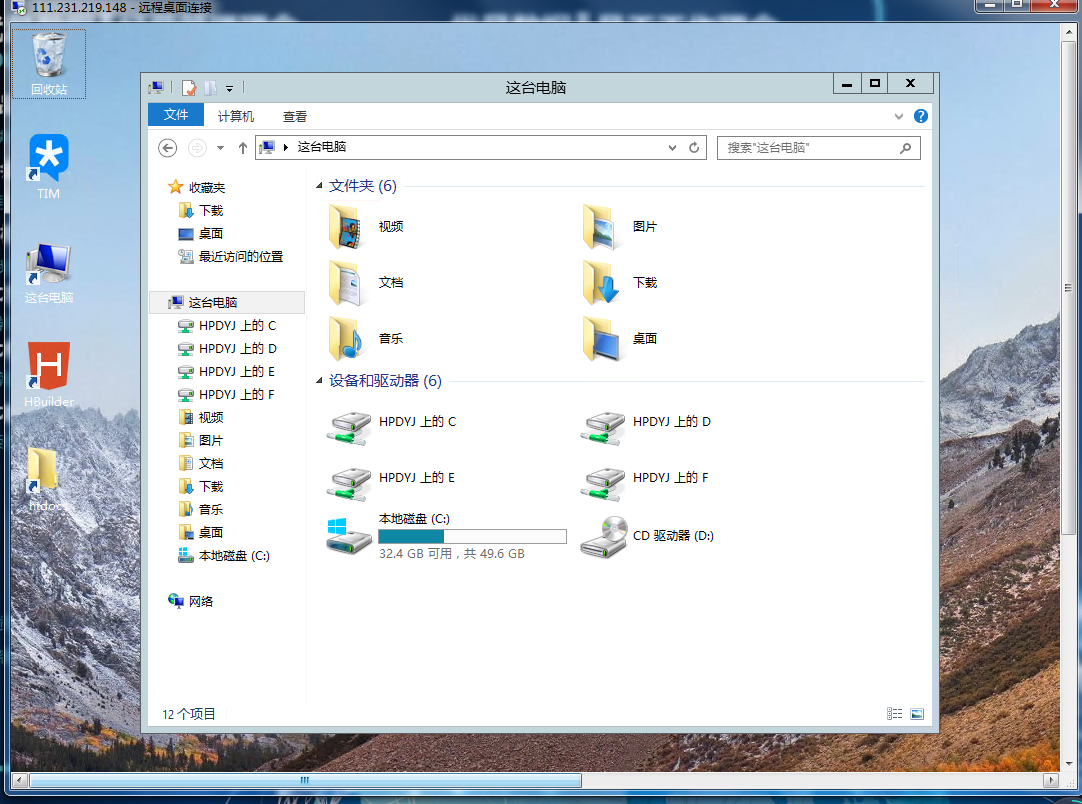Open the 图片 folder in main pane
The image size is (1082, 804).
click(620, 226)
